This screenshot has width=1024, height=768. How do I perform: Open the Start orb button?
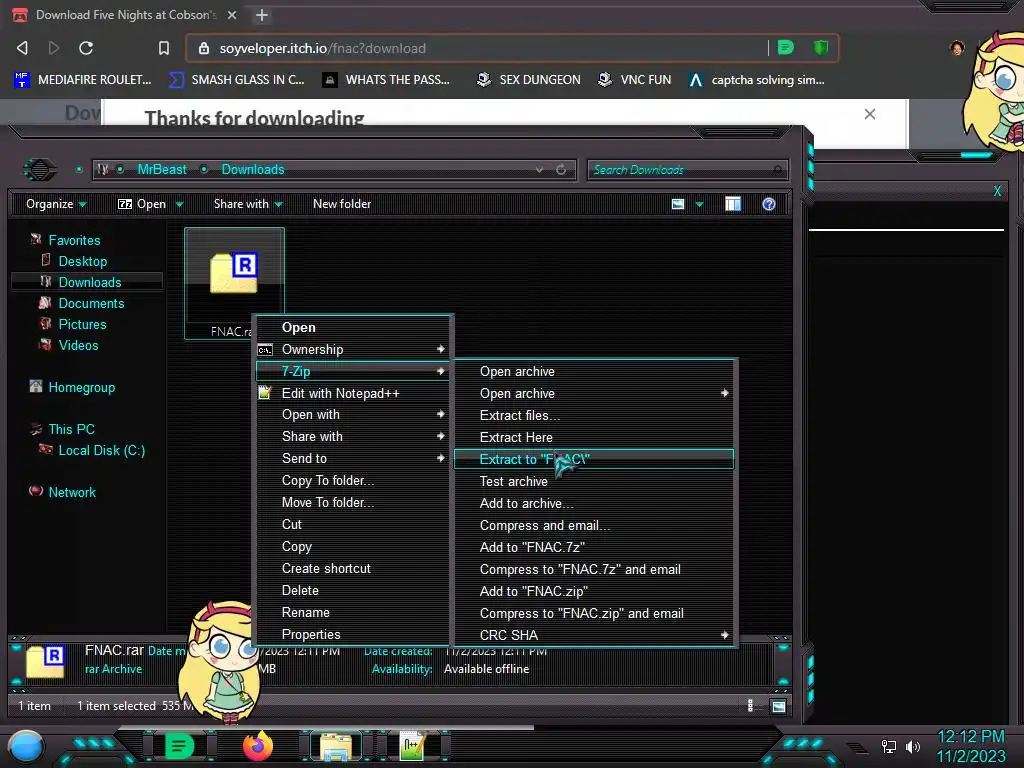(x=25, y=746)
